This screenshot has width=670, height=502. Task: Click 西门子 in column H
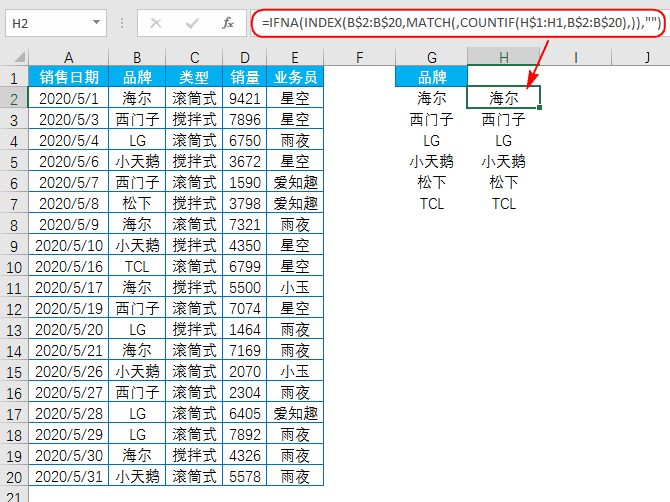coord(504,119)
